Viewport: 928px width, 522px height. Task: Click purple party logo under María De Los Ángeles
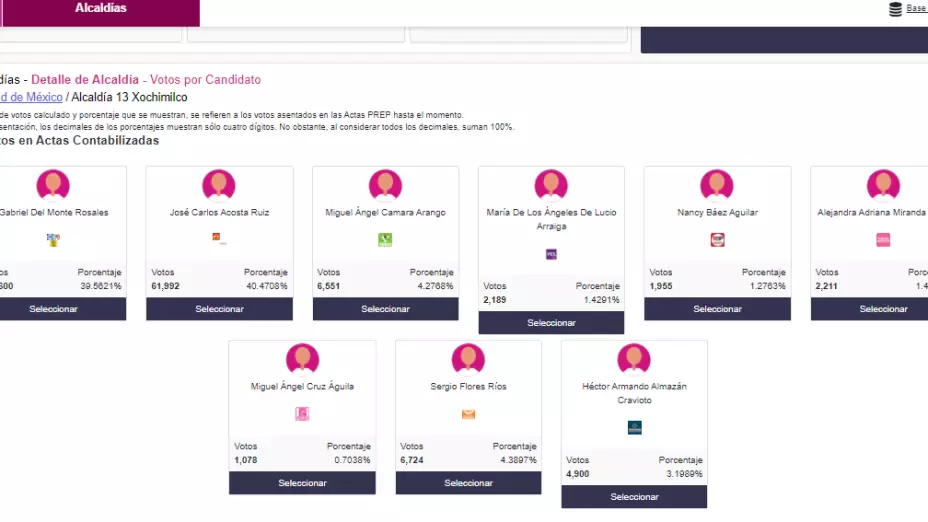pyautogui.click(x=551, y=254)
